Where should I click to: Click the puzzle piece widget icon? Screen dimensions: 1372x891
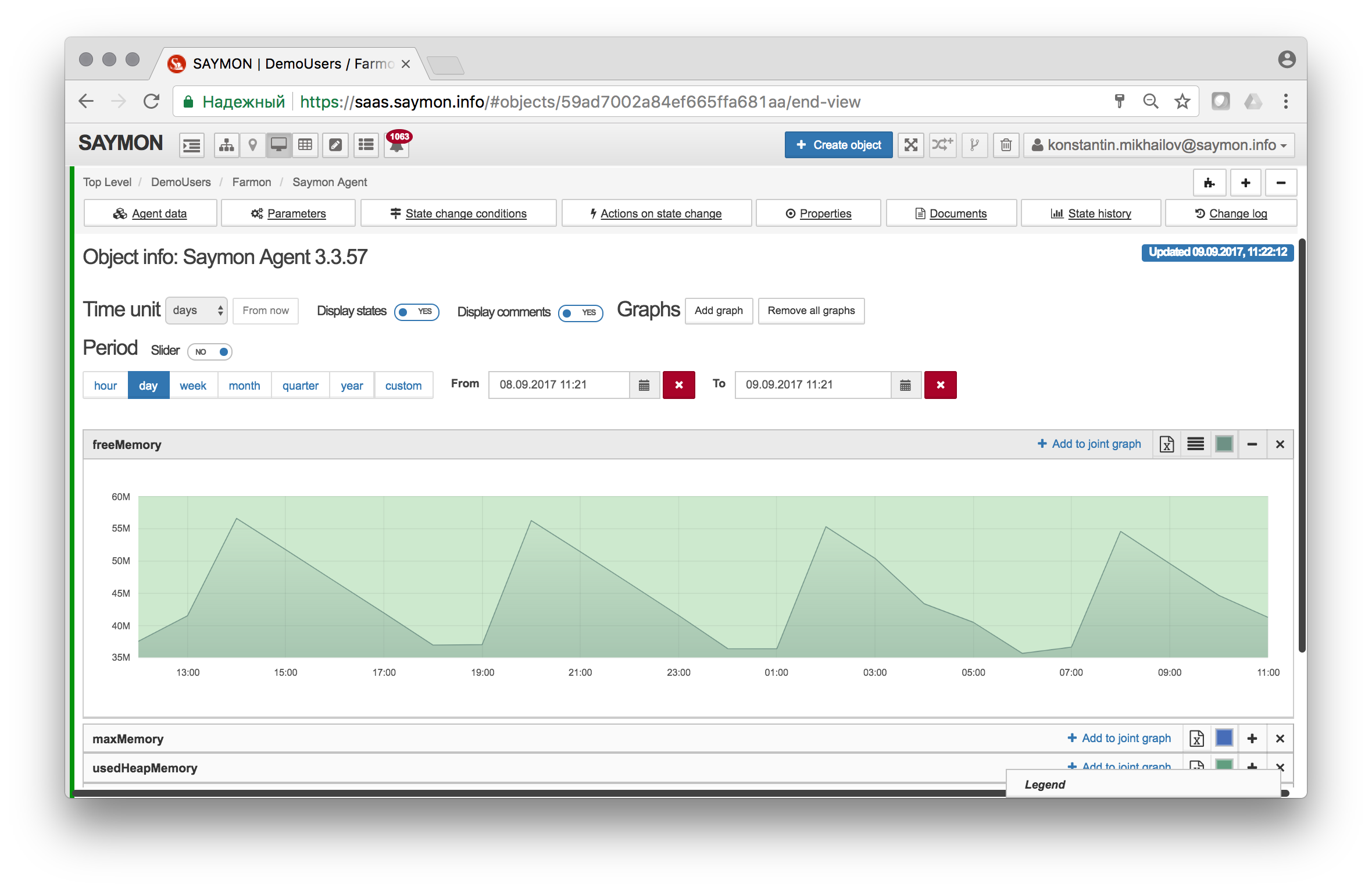pyautogui.click(x=1210, y=183)
